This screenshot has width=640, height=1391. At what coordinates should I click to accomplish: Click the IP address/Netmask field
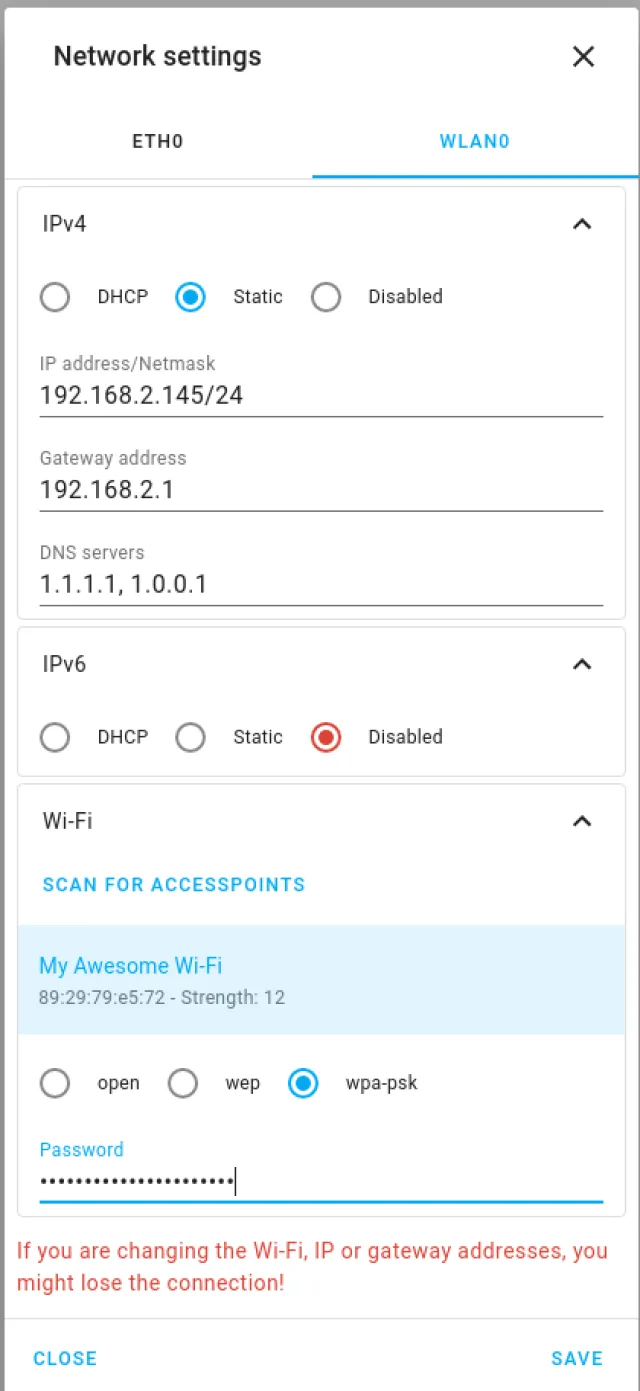320,395
